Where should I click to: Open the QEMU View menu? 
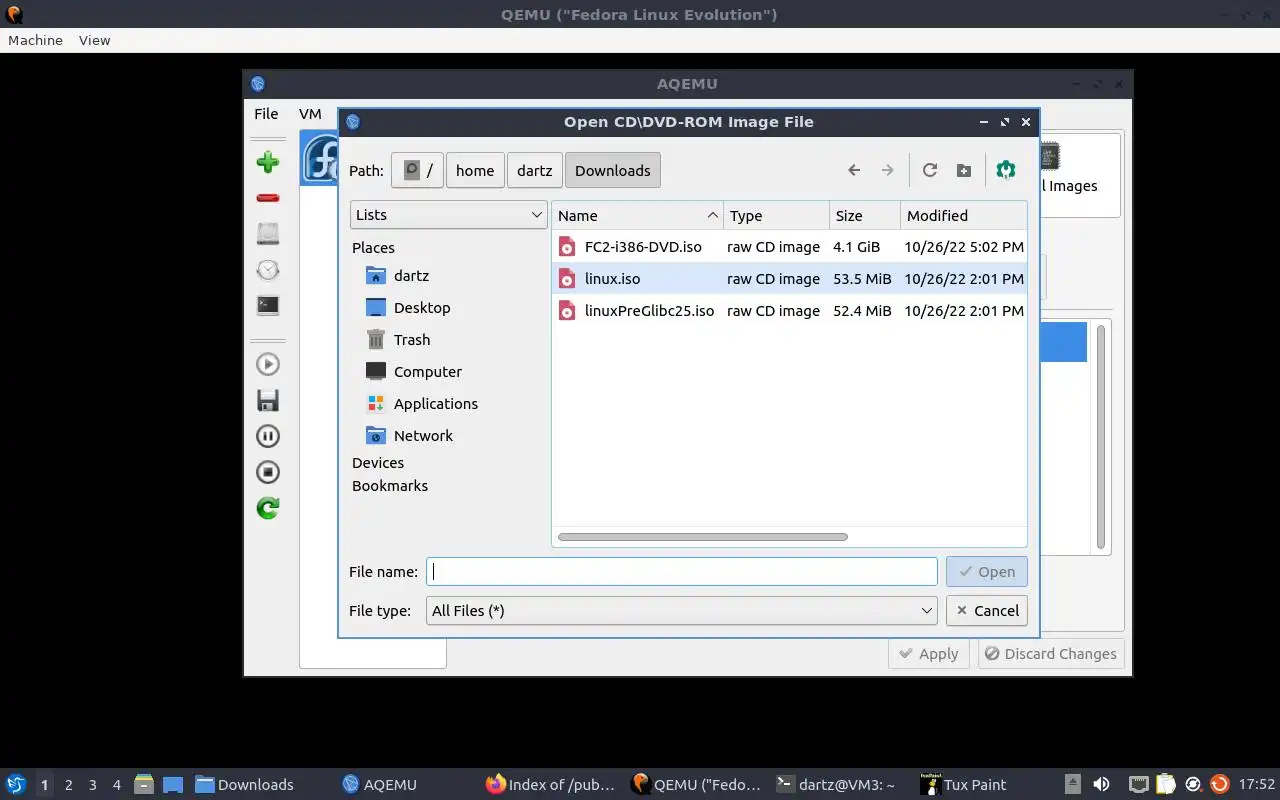(94, 40)
